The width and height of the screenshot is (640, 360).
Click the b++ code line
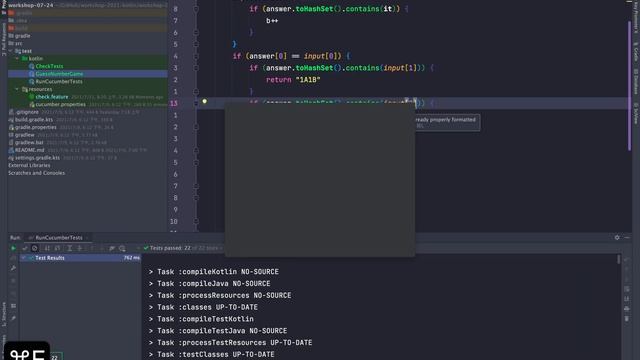tap(272, 21)
